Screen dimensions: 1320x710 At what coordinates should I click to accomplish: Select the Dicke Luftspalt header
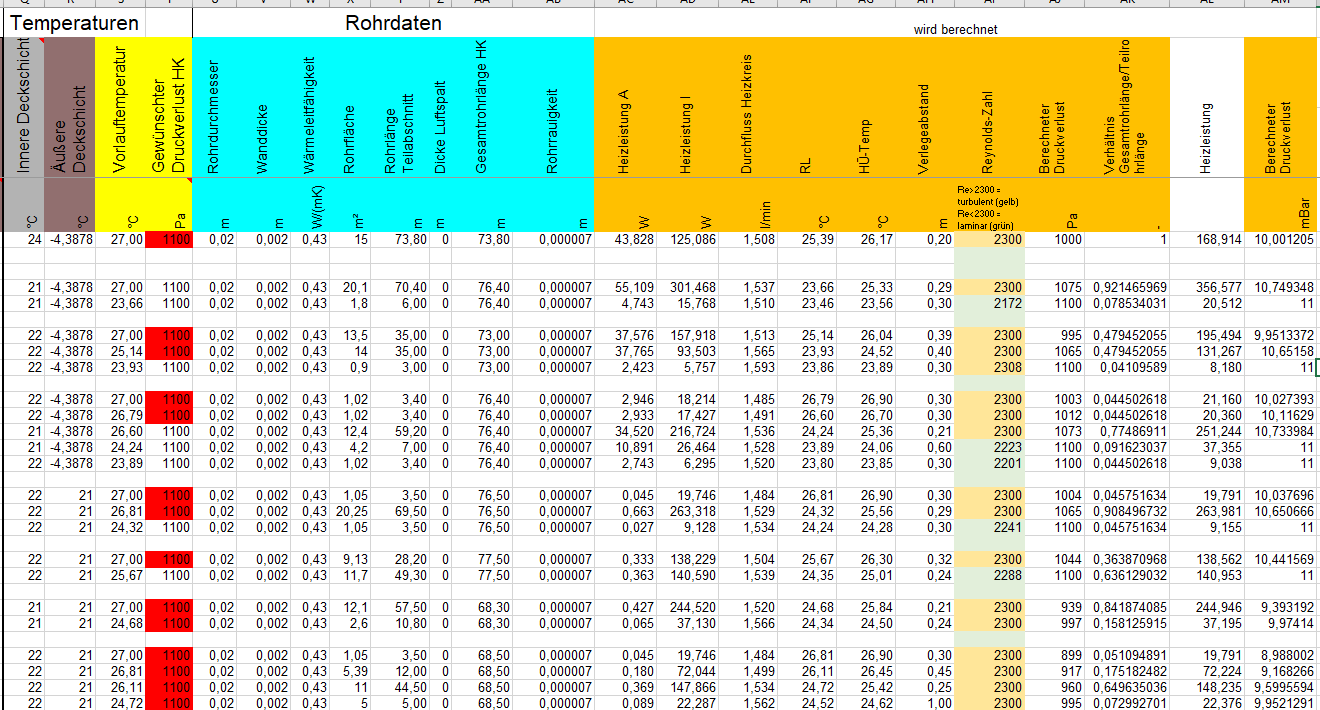(x=441, y=107)
